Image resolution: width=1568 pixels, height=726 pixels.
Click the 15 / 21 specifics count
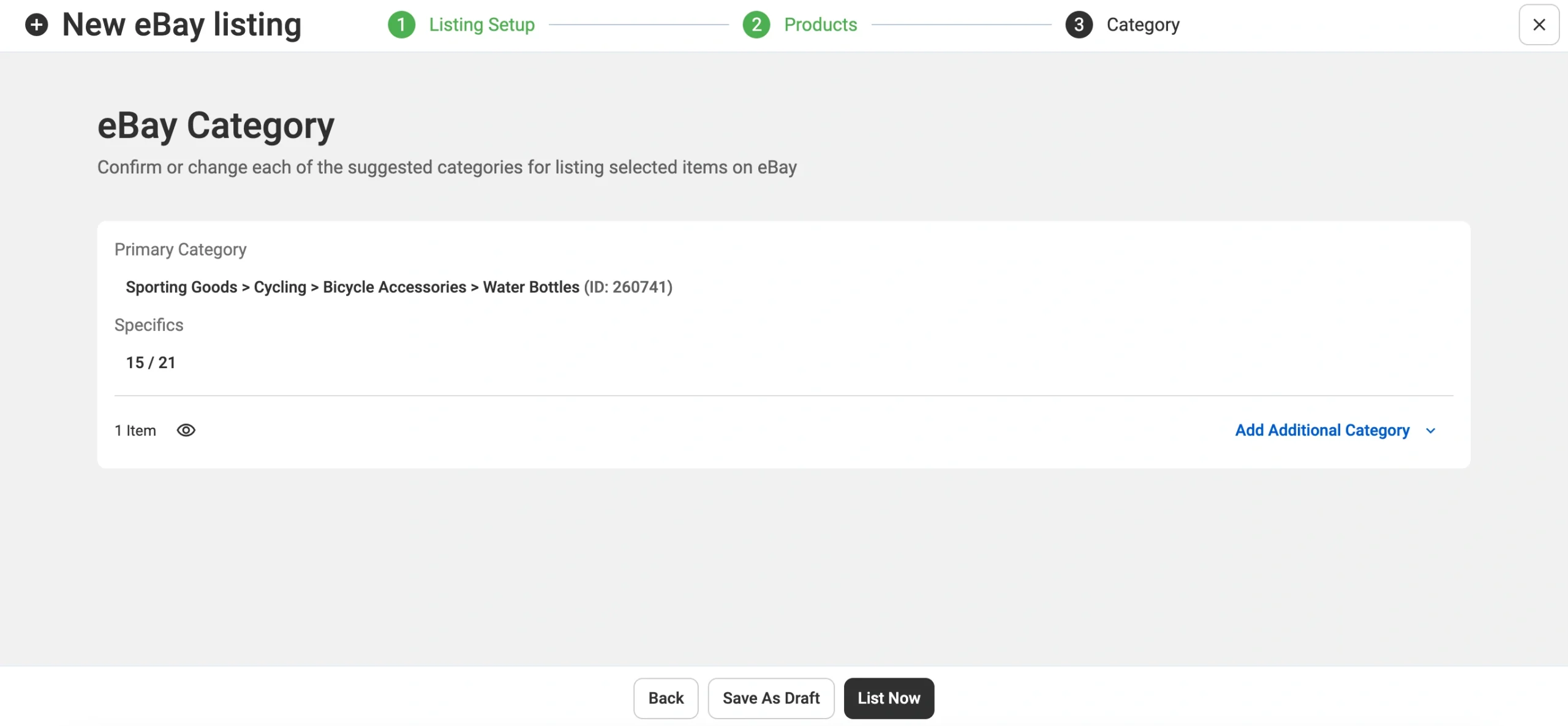[x=151, y=362]
